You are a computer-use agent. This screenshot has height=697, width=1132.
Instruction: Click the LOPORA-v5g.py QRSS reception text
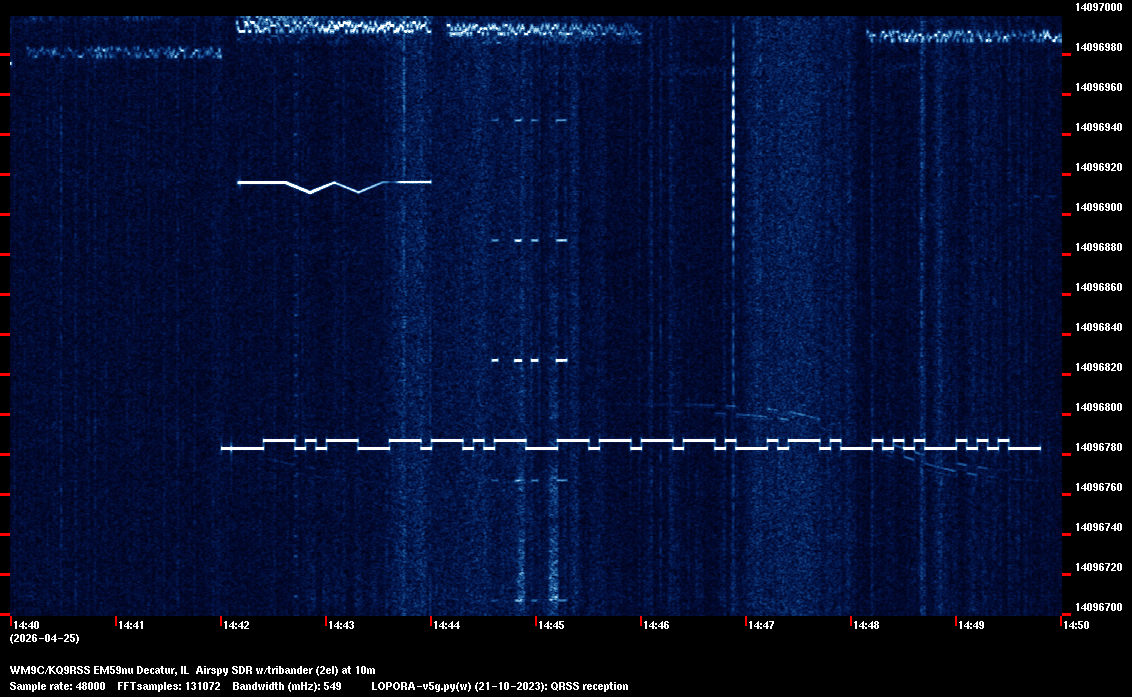point(499,686)
